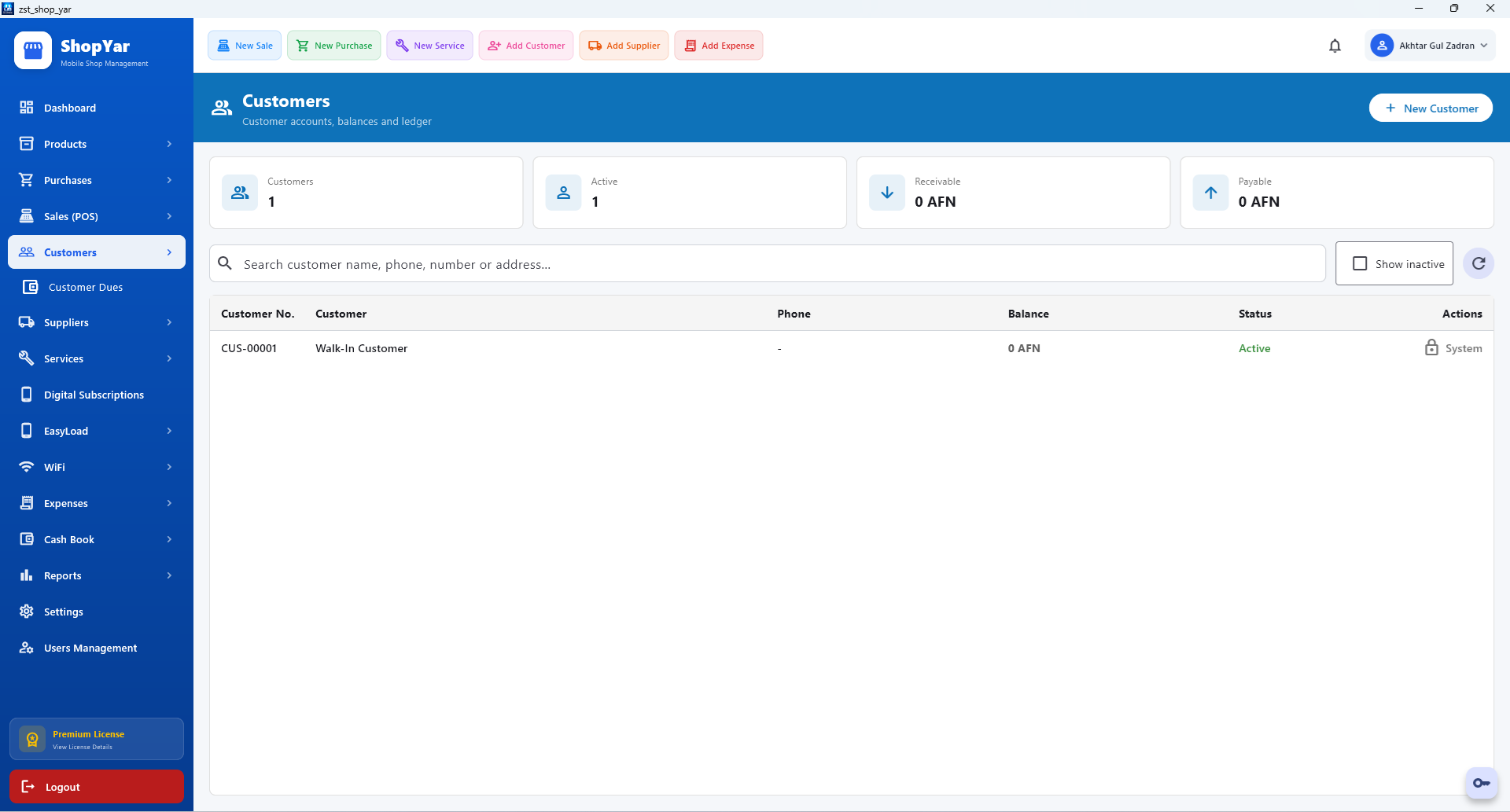Click the ShopYar store logo icon
Screen dimensions: 1510x812
pyautogui.click(x=33, y=51)
